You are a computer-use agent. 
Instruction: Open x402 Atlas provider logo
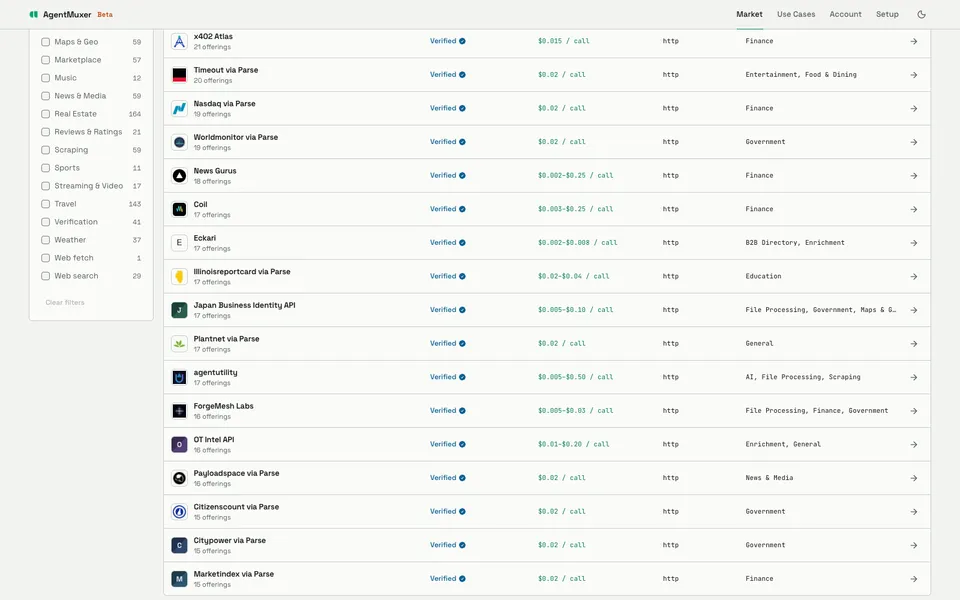(x=179, y=41)
